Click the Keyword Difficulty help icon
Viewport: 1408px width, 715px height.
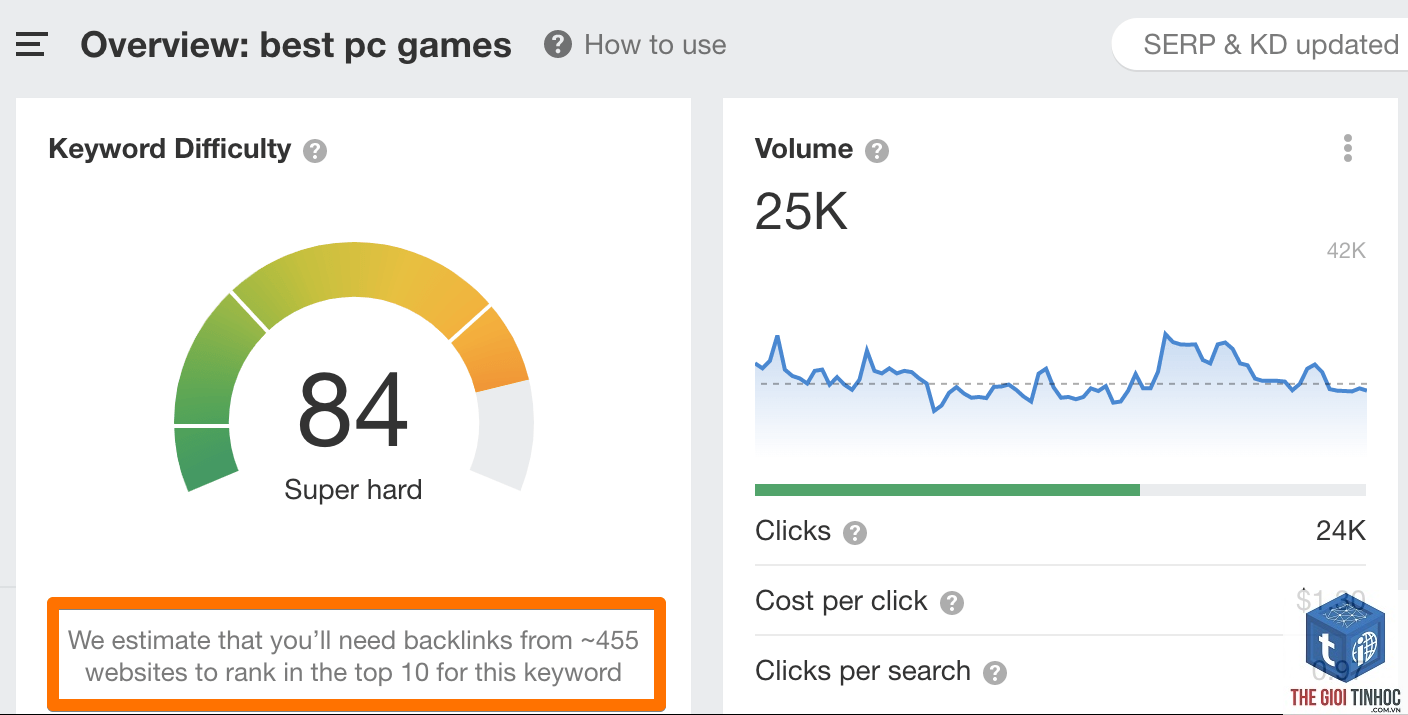(x=315, y=151)
